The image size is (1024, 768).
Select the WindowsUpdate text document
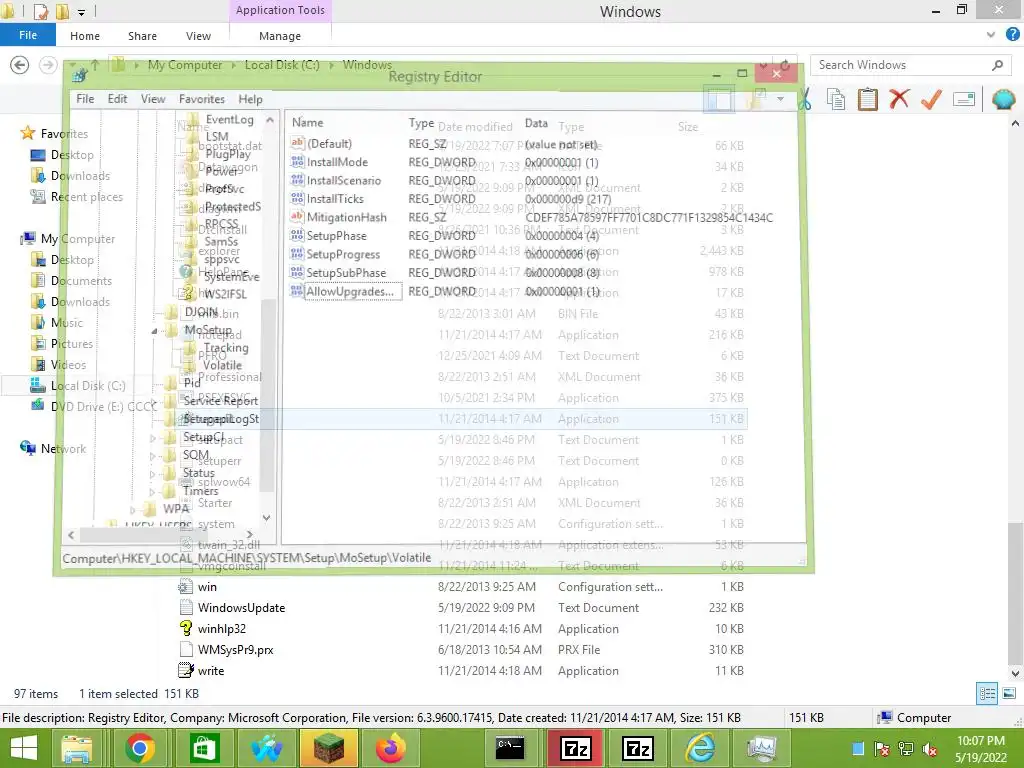tap(241, 608)
